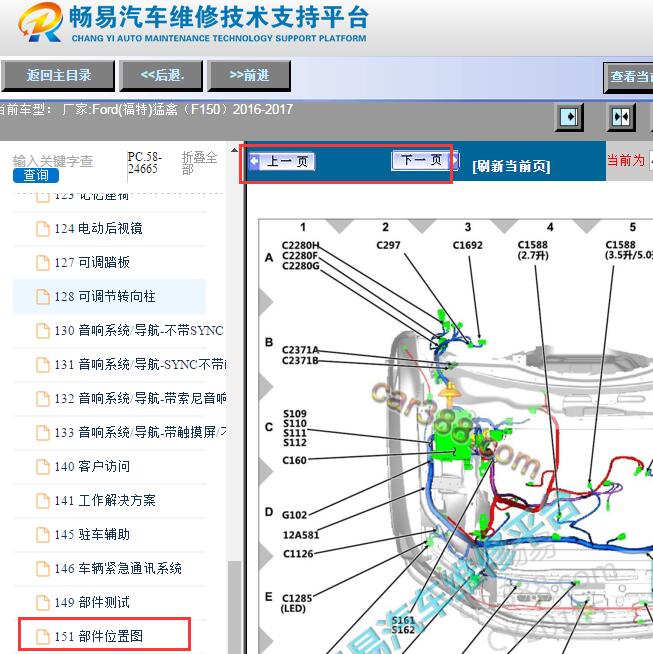
Task: Click document icon beside 140 客户访问
Action: click(x=43, y=467)
